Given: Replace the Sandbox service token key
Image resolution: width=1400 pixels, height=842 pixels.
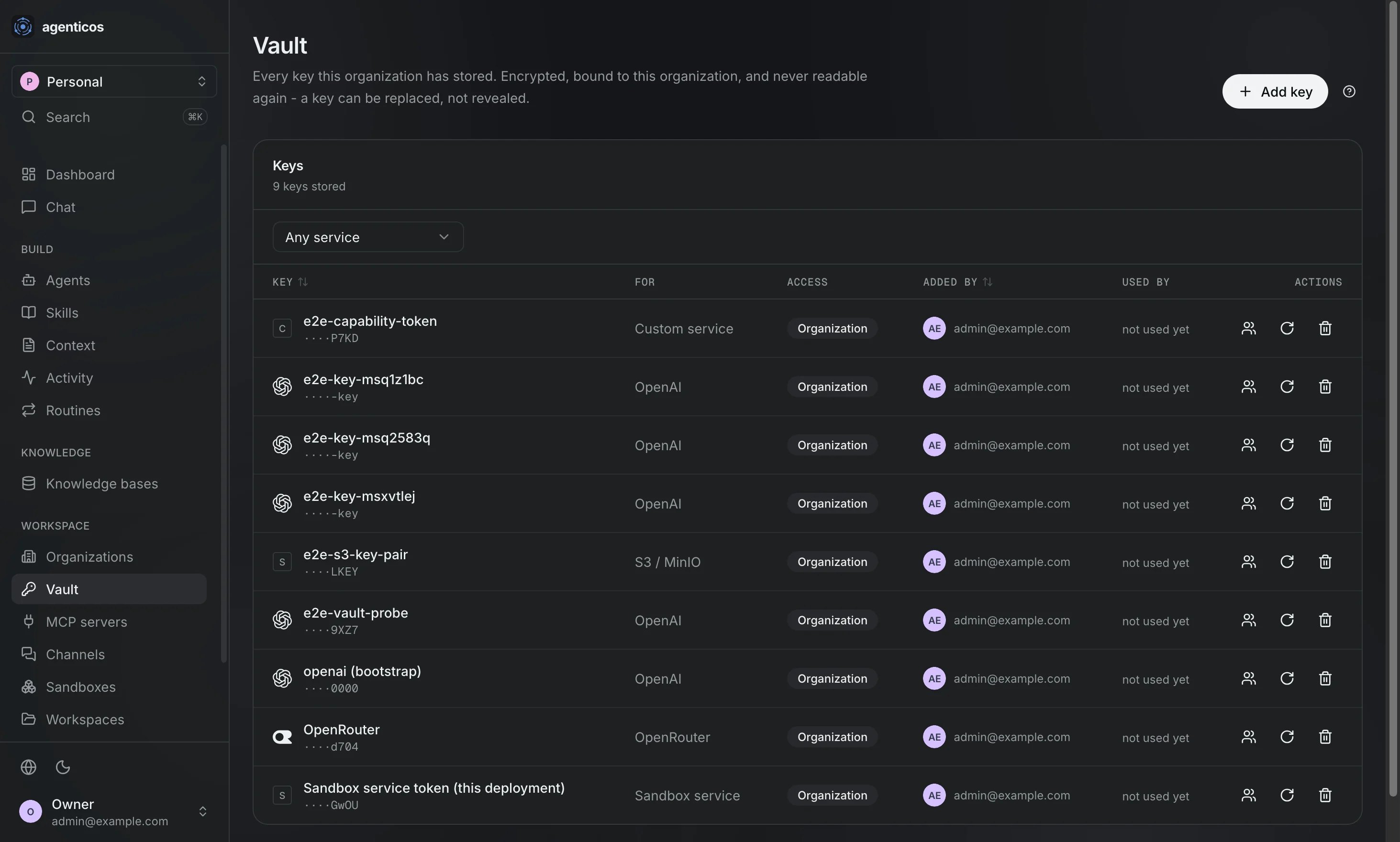Looking at the screenshot, I should pyautogui.click(x=1287, y=796).
